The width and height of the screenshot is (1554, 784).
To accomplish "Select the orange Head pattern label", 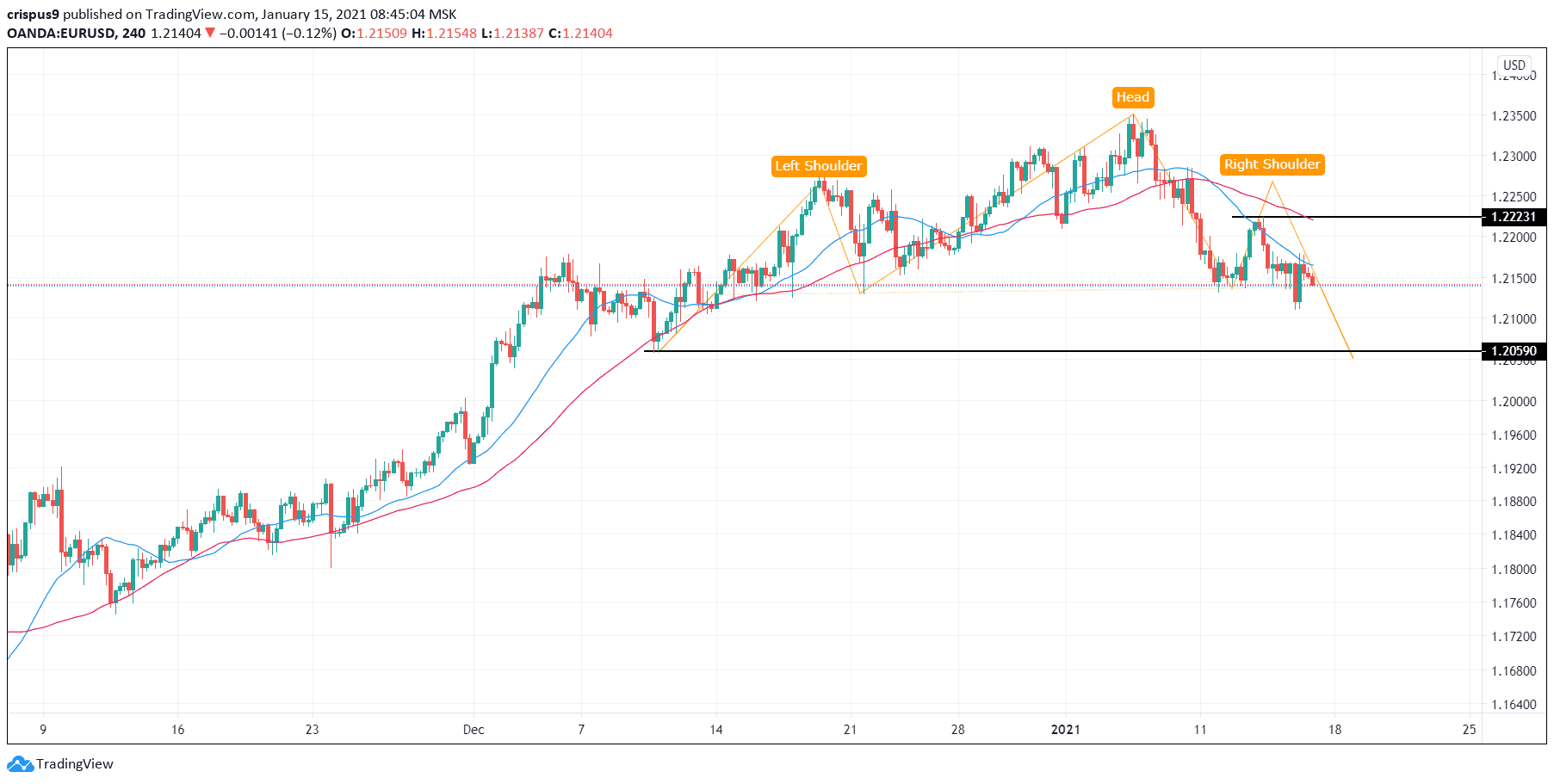I will tap(1132, 97).
